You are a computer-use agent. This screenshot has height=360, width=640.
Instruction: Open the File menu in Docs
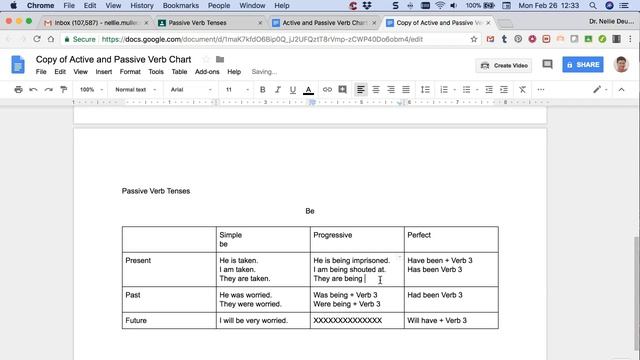pos(41,71)
